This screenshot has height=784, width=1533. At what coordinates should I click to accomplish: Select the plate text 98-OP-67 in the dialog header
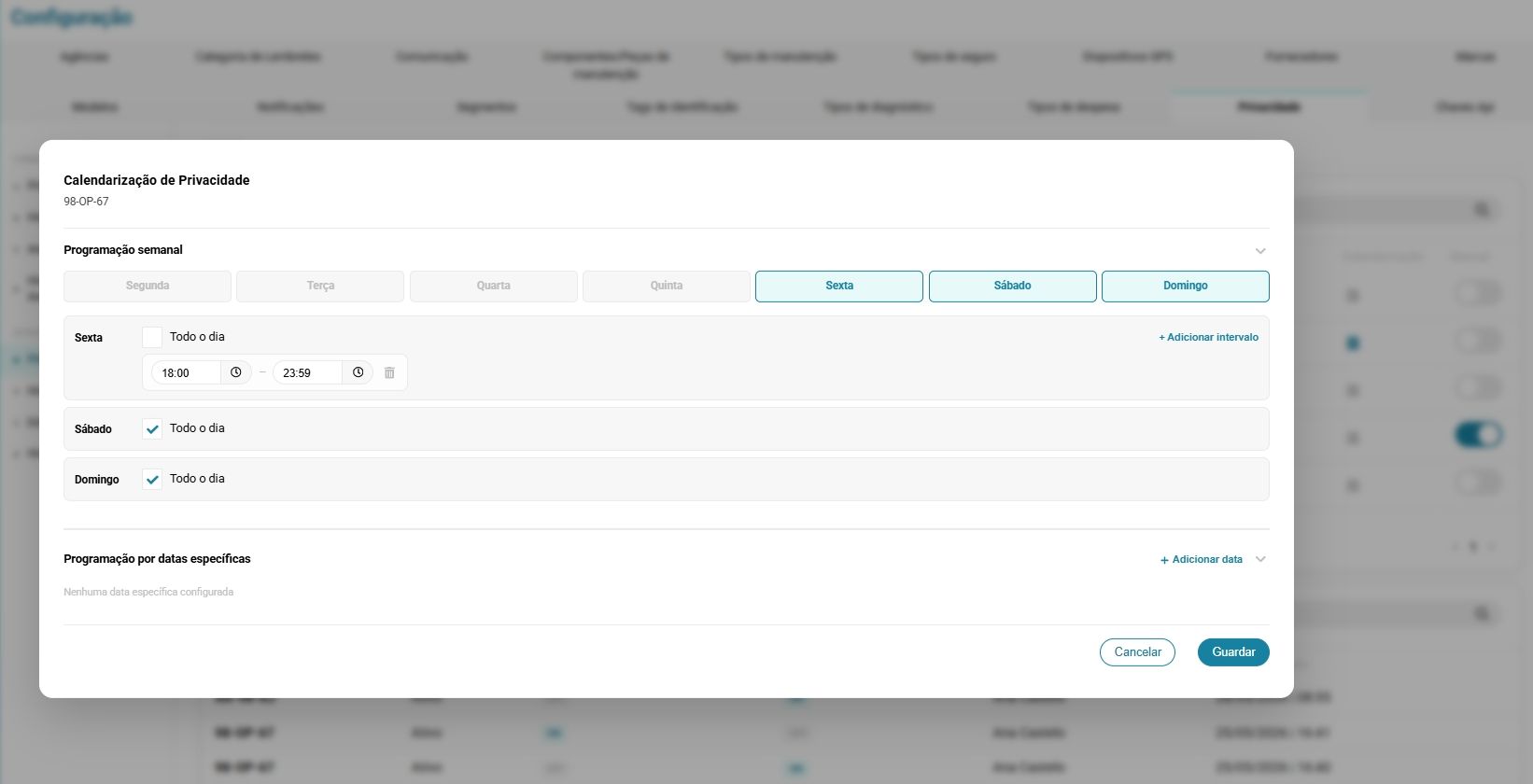pos(86,202)
